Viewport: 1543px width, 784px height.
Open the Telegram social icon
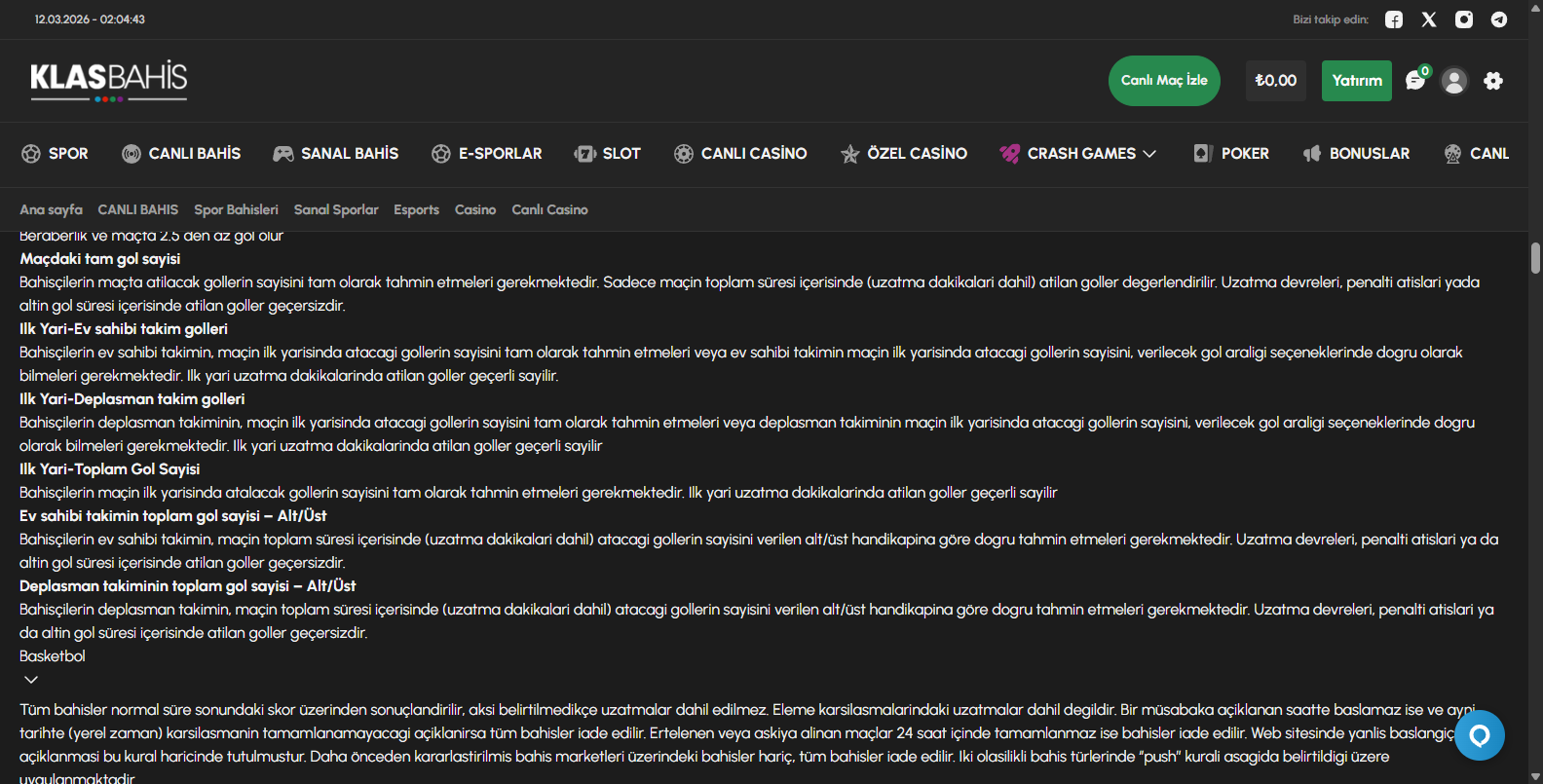pos(1499,19)
